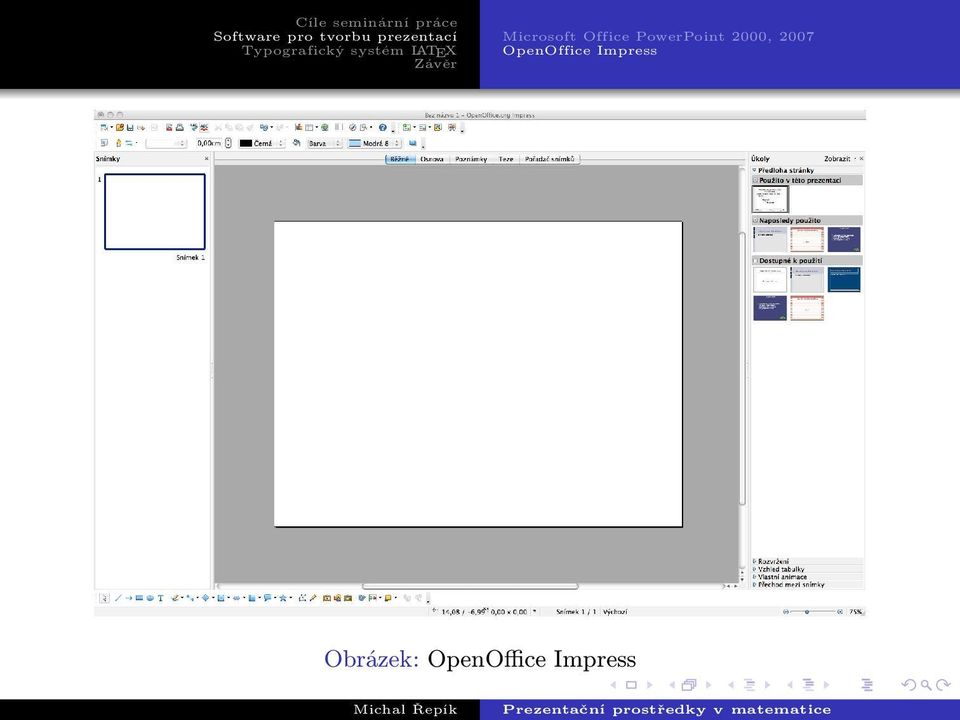Select the arrow Selection tool

click(x=104, y=598)
